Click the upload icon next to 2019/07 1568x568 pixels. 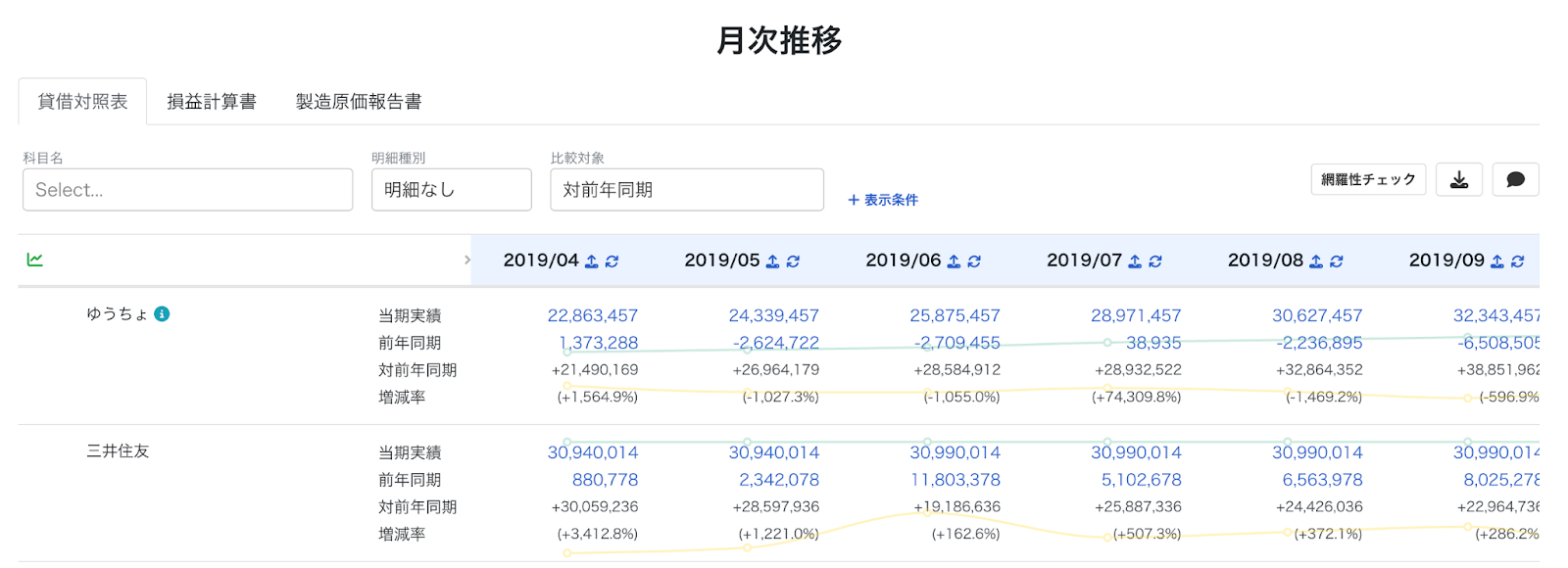1135,261
